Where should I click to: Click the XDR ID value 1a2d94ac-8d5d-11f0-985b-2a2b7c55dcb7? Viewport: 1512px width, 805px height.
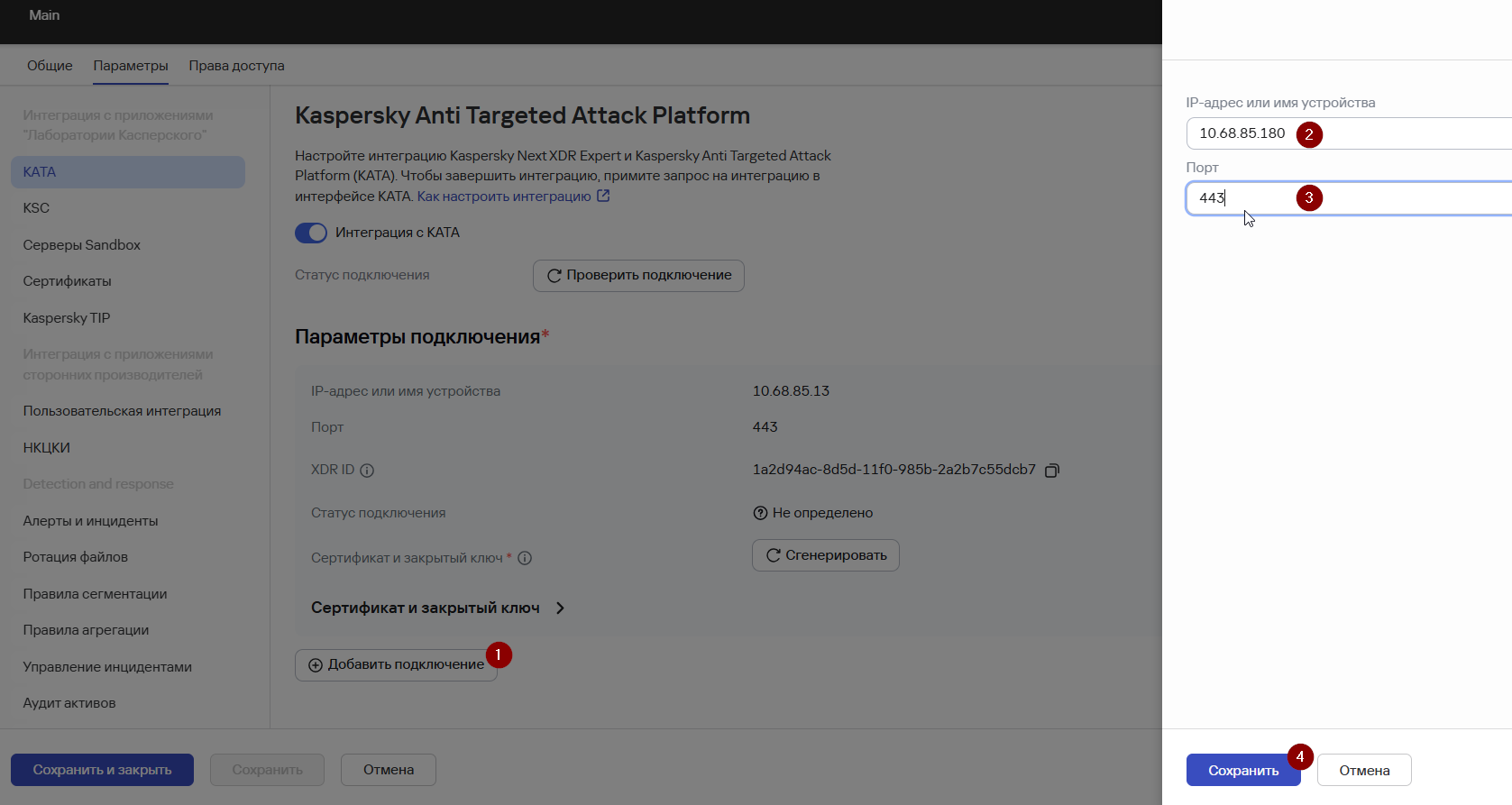tap(894, 470)
